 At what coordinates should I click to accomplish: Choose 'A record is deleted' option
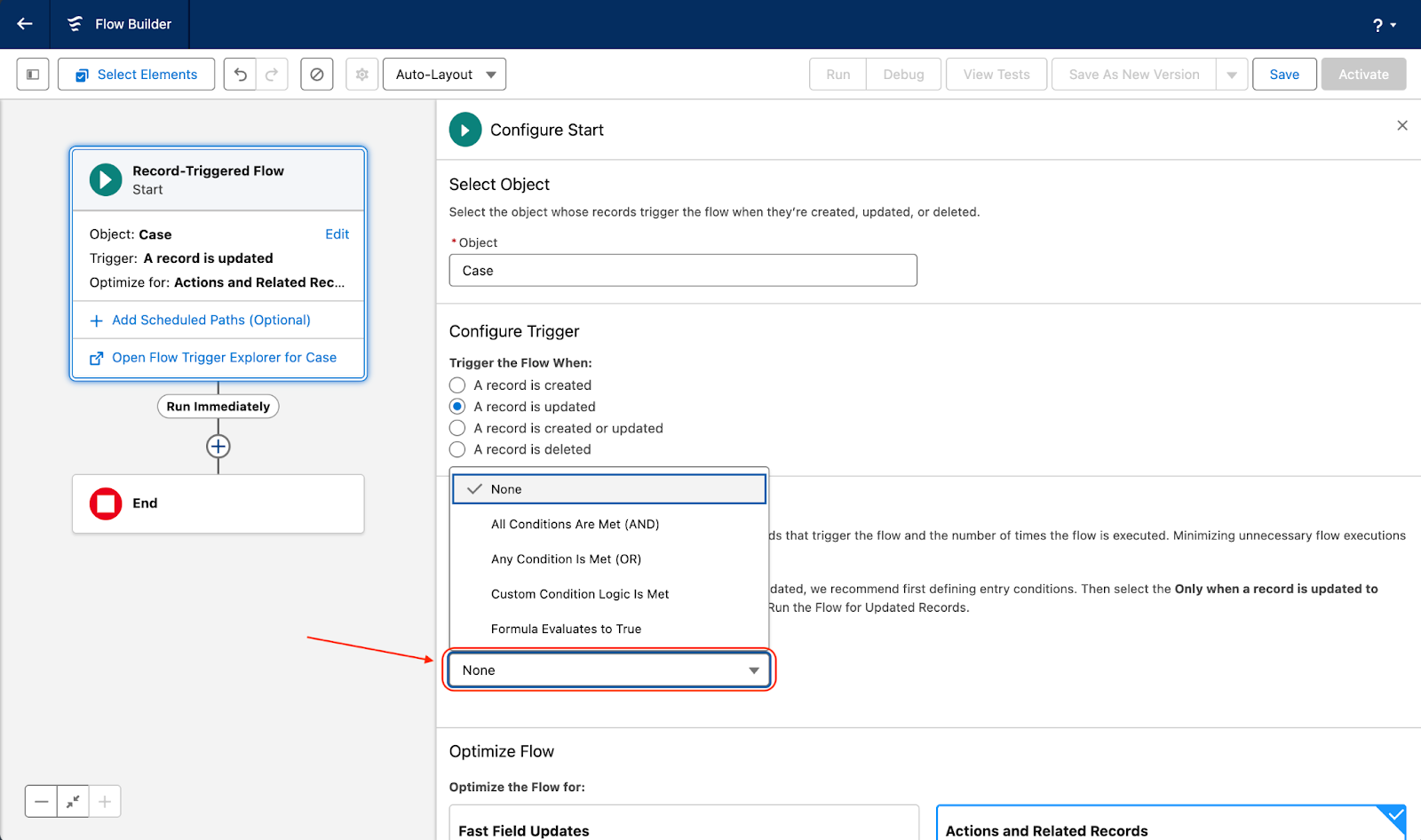[x=457, y=449]
